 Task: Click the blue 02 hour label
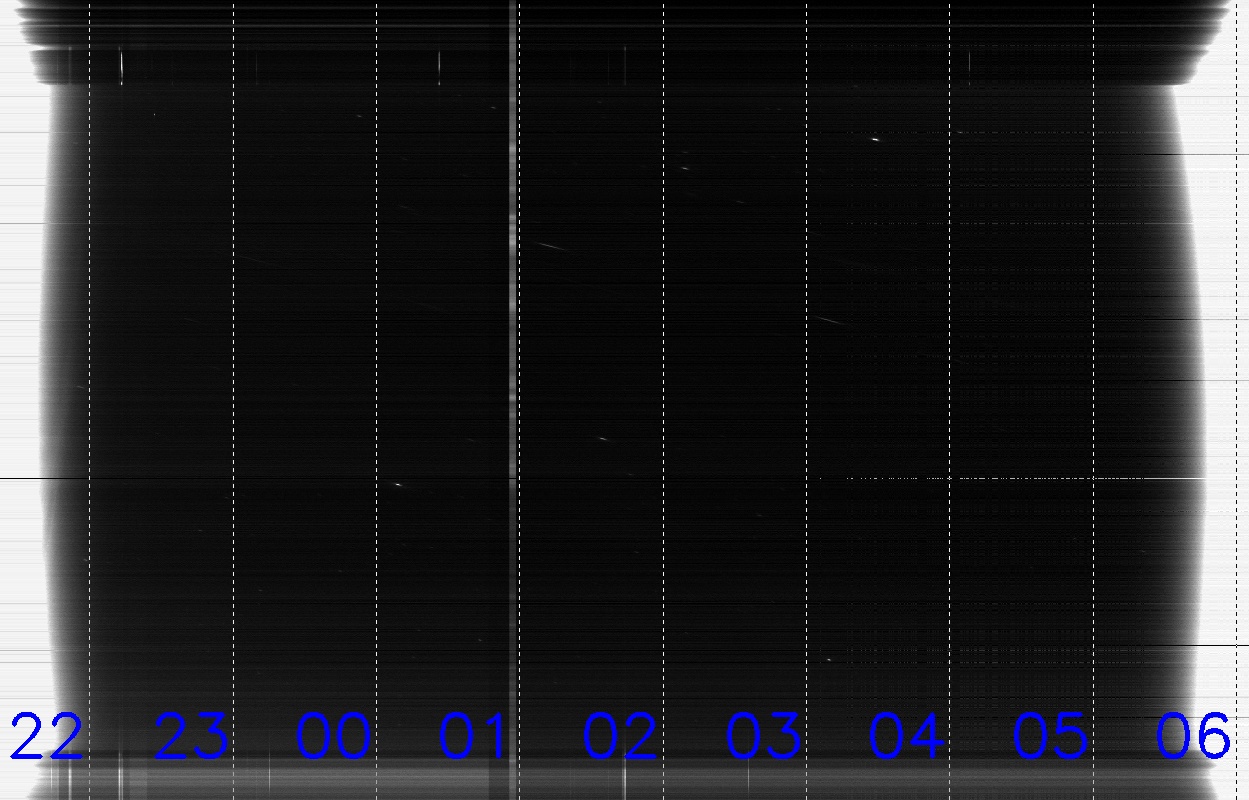620,736
